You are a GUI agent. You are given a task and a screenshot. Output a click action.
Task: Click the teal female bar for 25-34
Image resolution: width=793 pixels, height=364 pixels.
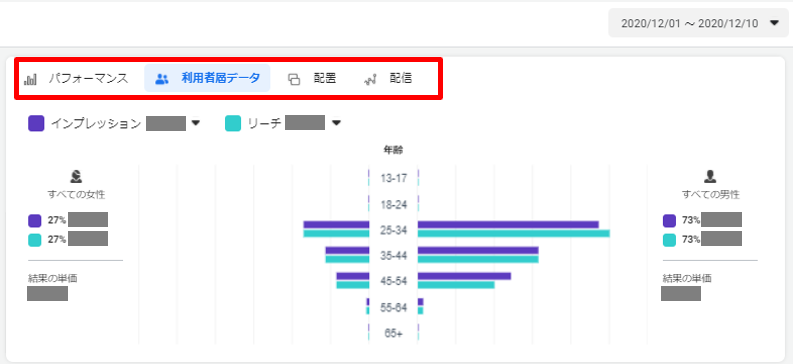336,234
